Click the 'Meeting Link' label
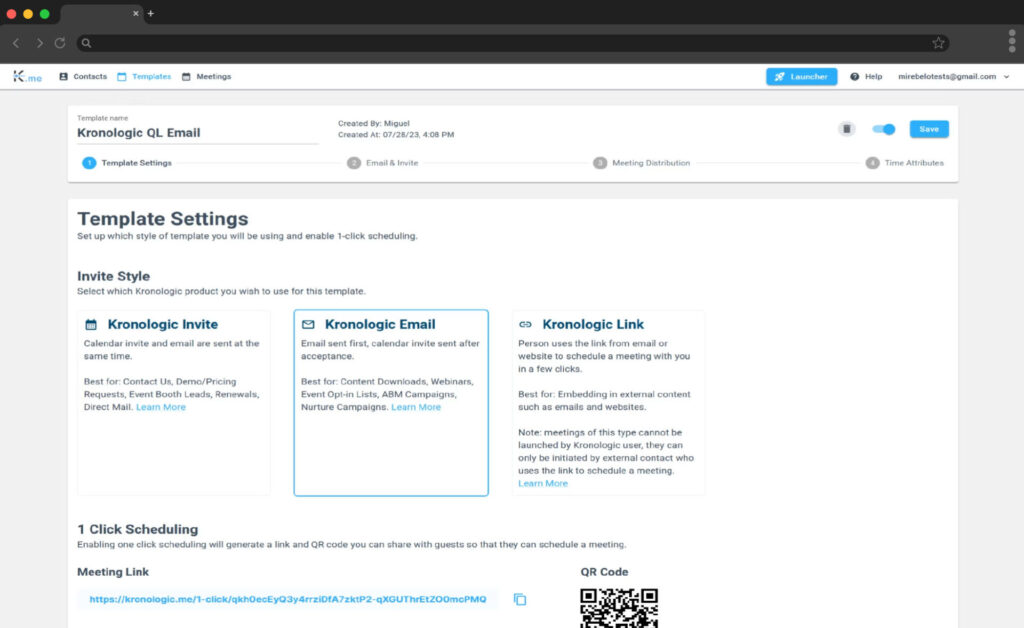 pyautogui.click(x=113, y=572)
